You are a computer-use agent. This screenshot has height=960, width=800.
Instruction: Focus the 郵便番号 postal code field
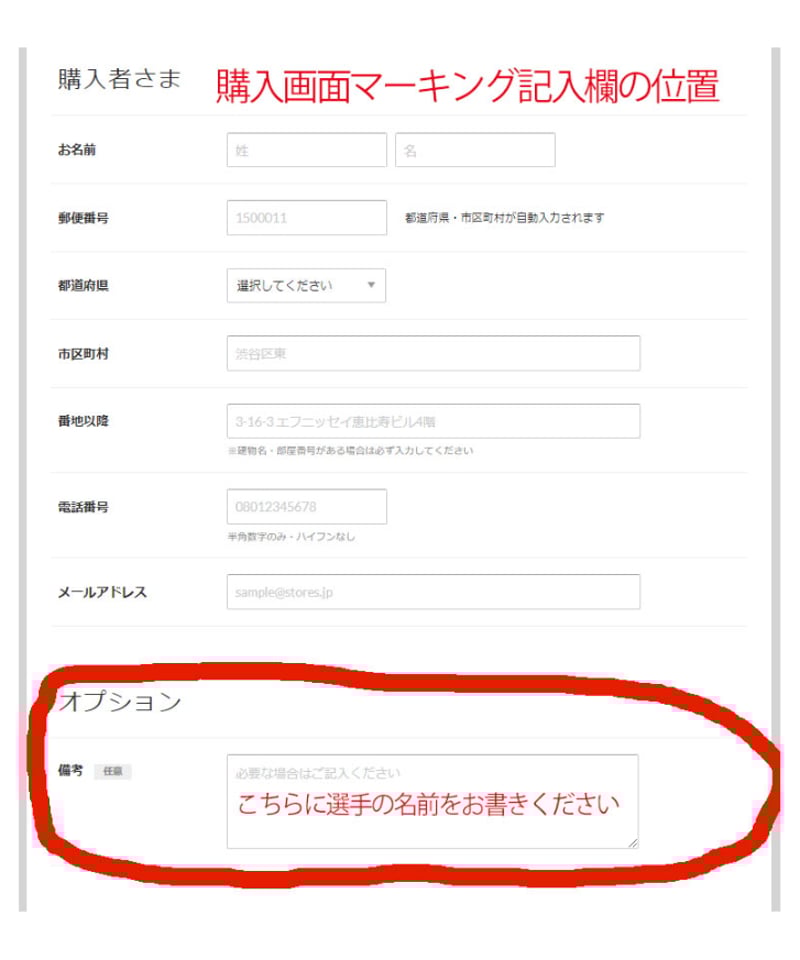click(307, 217)
